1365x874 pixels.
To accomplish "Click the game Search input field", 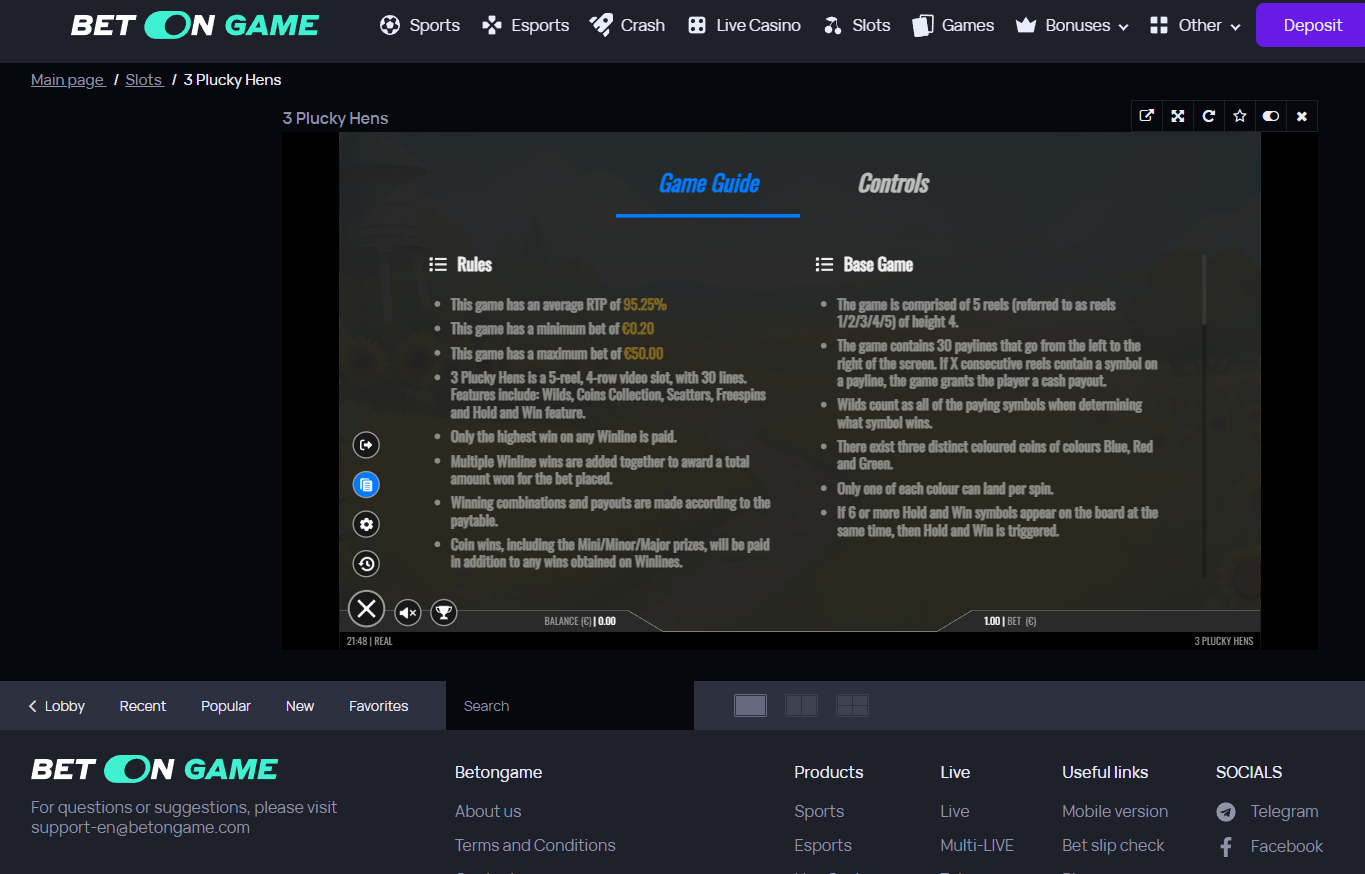I will tap(570, 706).
